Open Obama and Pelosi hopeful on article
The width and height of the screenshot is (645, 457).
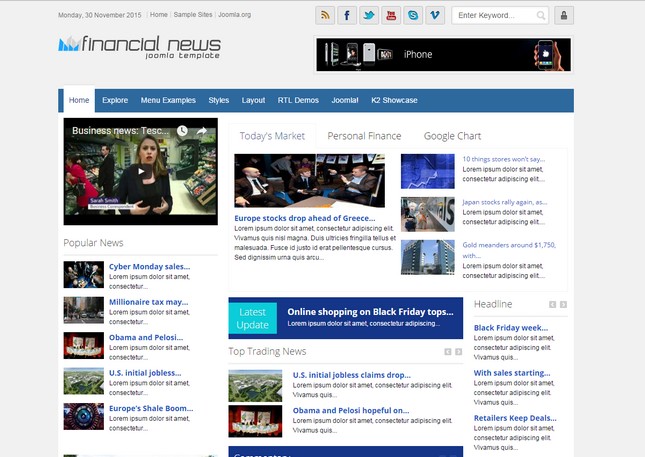click(x=351, y=411)
